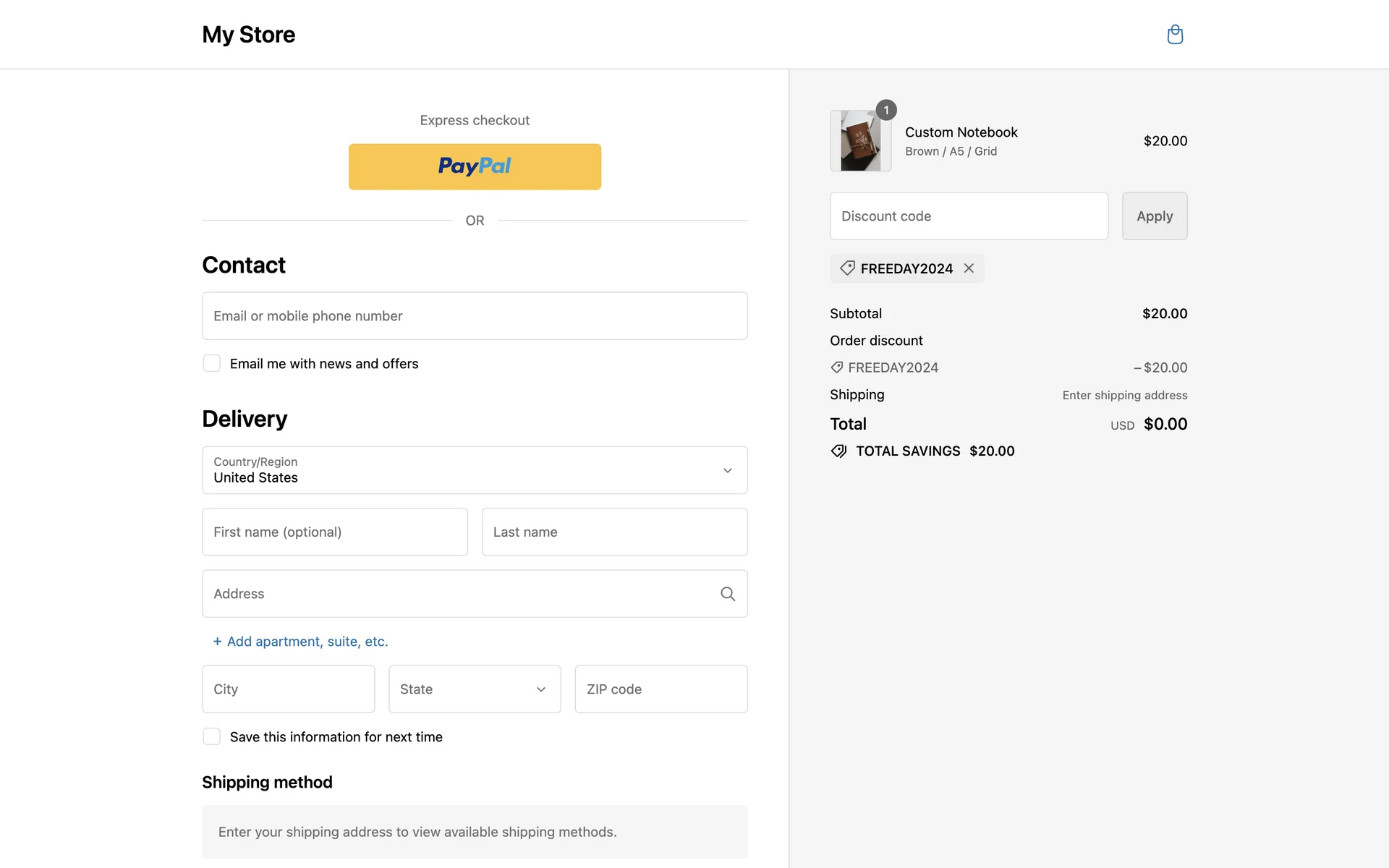Viewport: 1389px width, 868px height.
Task: Click Add apartment, suite, etc. link
Action: click(x=307, y=642)
